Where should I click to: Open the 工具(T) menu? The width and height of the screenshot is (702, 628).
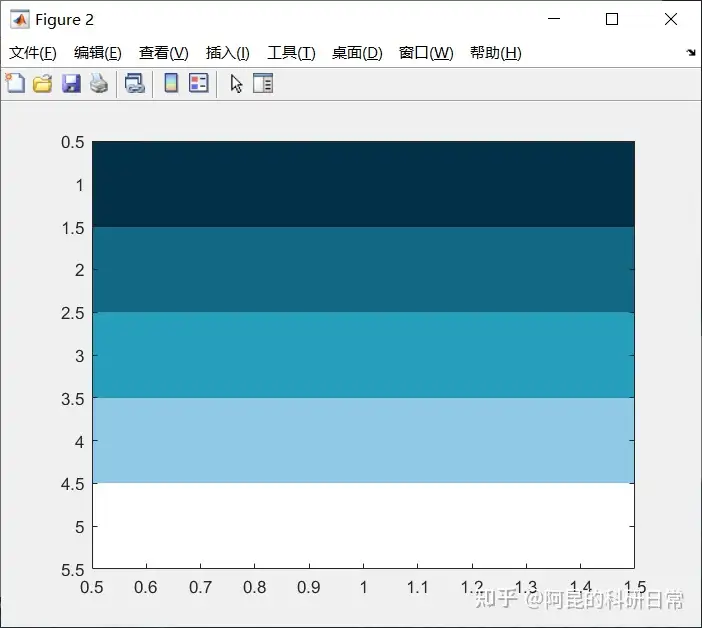[291, 53]
